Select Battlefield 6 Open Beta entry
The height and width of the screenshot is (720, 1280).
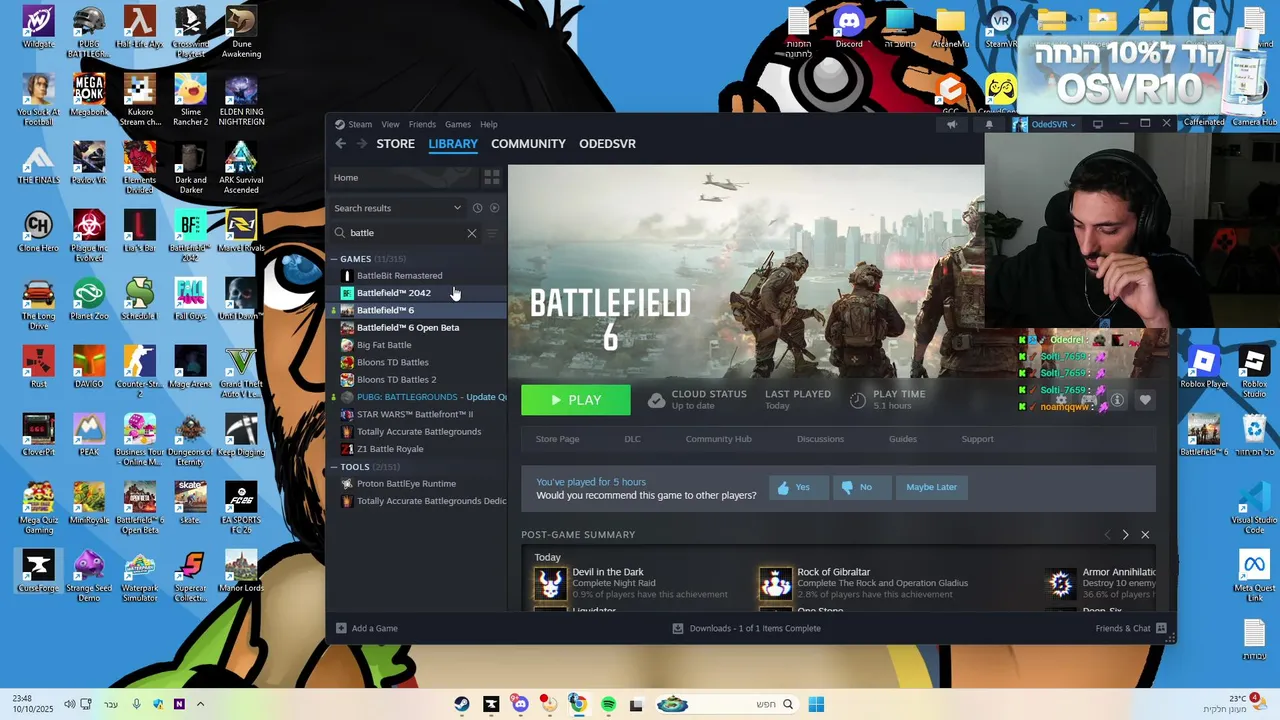(x=408, y=327)
